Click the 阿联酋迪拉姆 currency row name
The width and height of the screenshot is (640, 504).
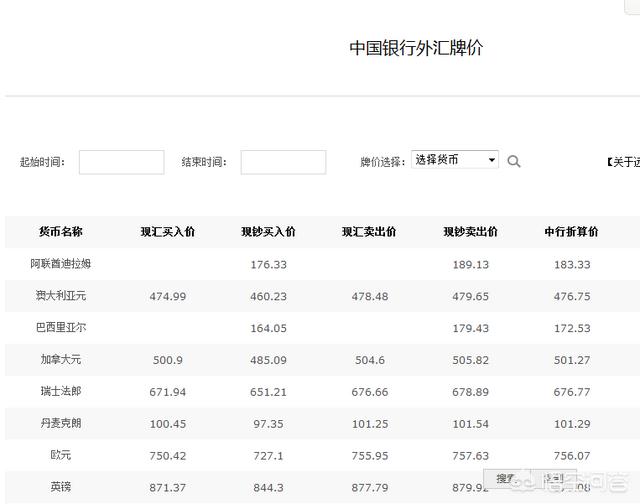(61, 264)
